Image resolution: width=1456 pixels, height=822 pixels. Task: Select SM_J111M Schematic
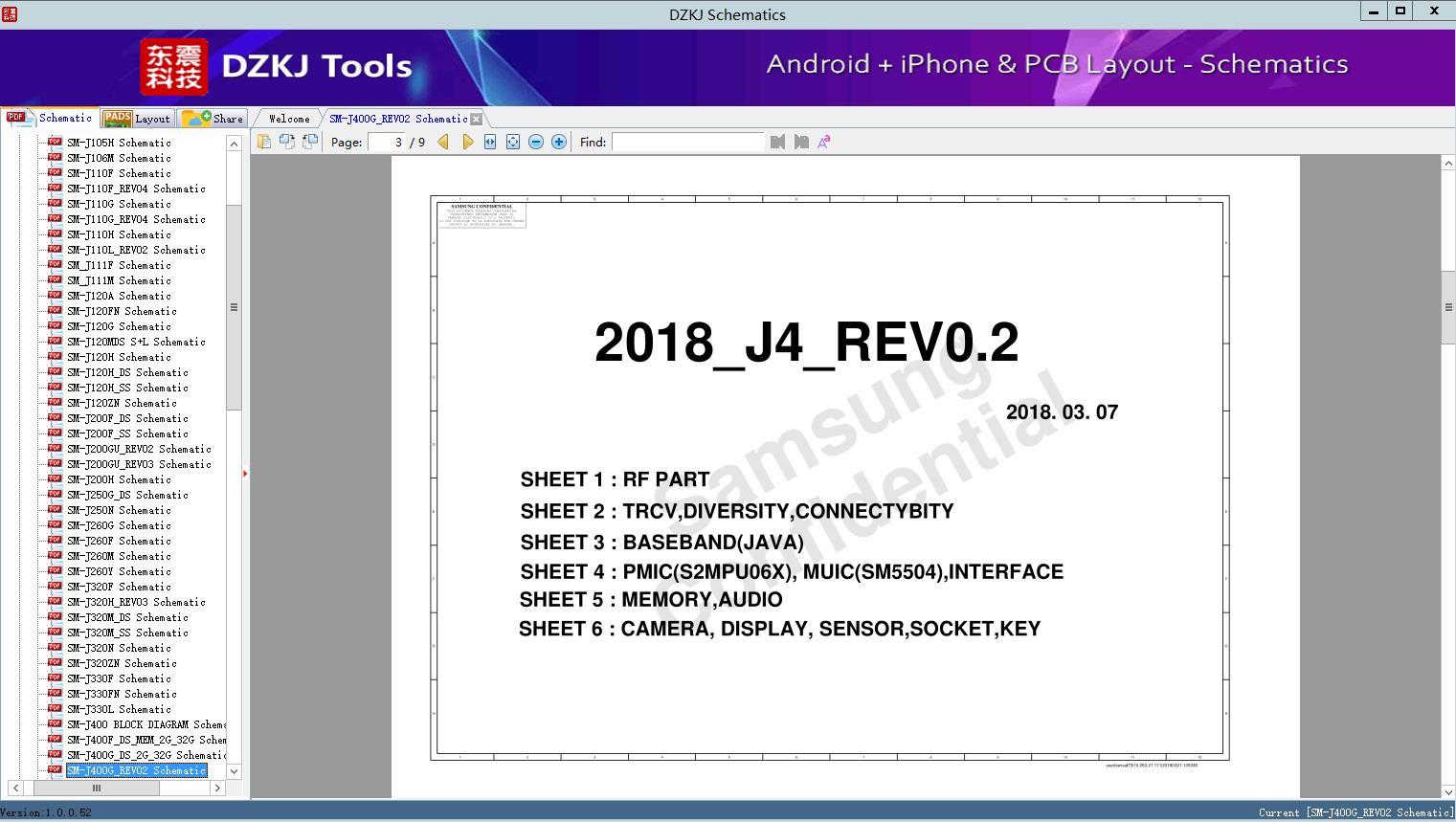pyautogui.click(x=119, y=280)
